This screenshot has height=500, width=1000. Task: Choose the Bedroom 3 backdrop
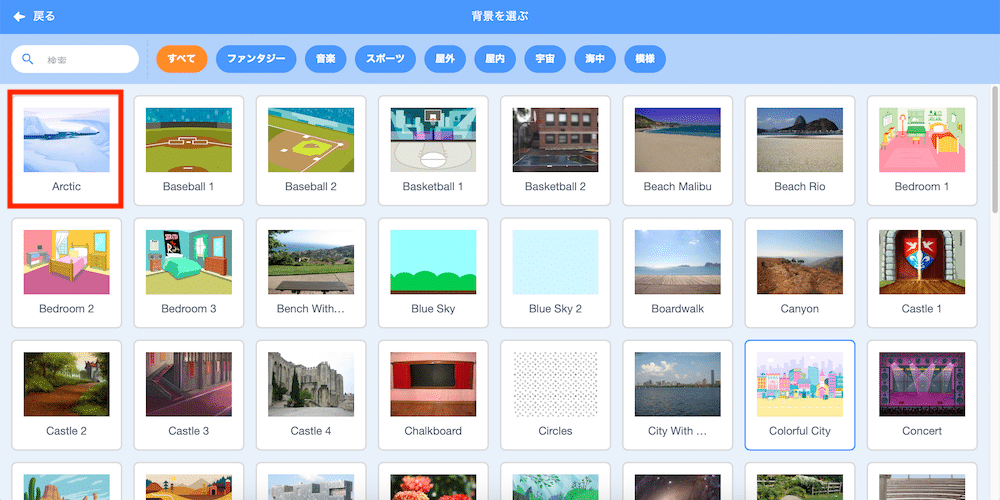[x=189, y=273]
